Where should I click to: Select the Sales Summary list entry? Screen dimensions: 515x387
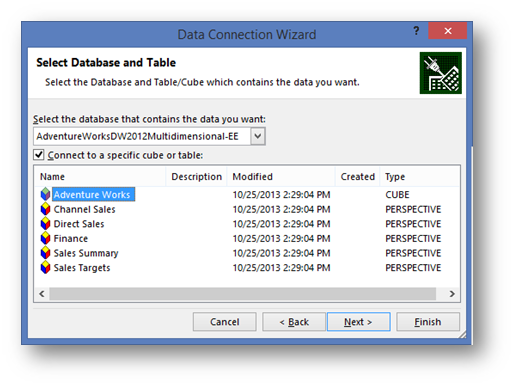pos(86,253)
